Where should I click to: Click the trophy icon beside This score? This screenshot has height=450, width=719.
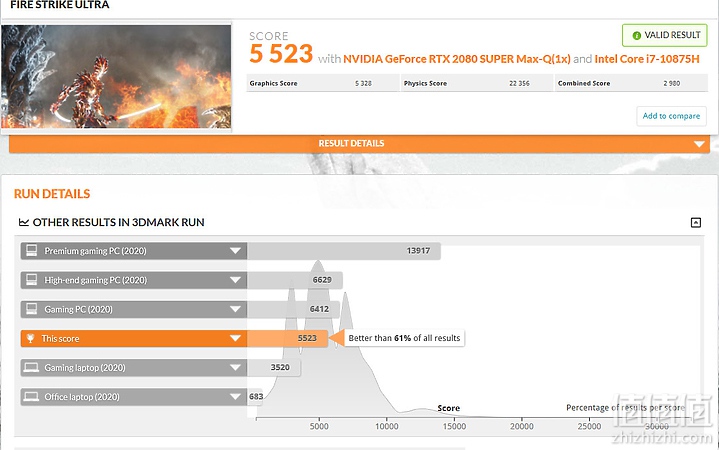(x=31, y=339)
